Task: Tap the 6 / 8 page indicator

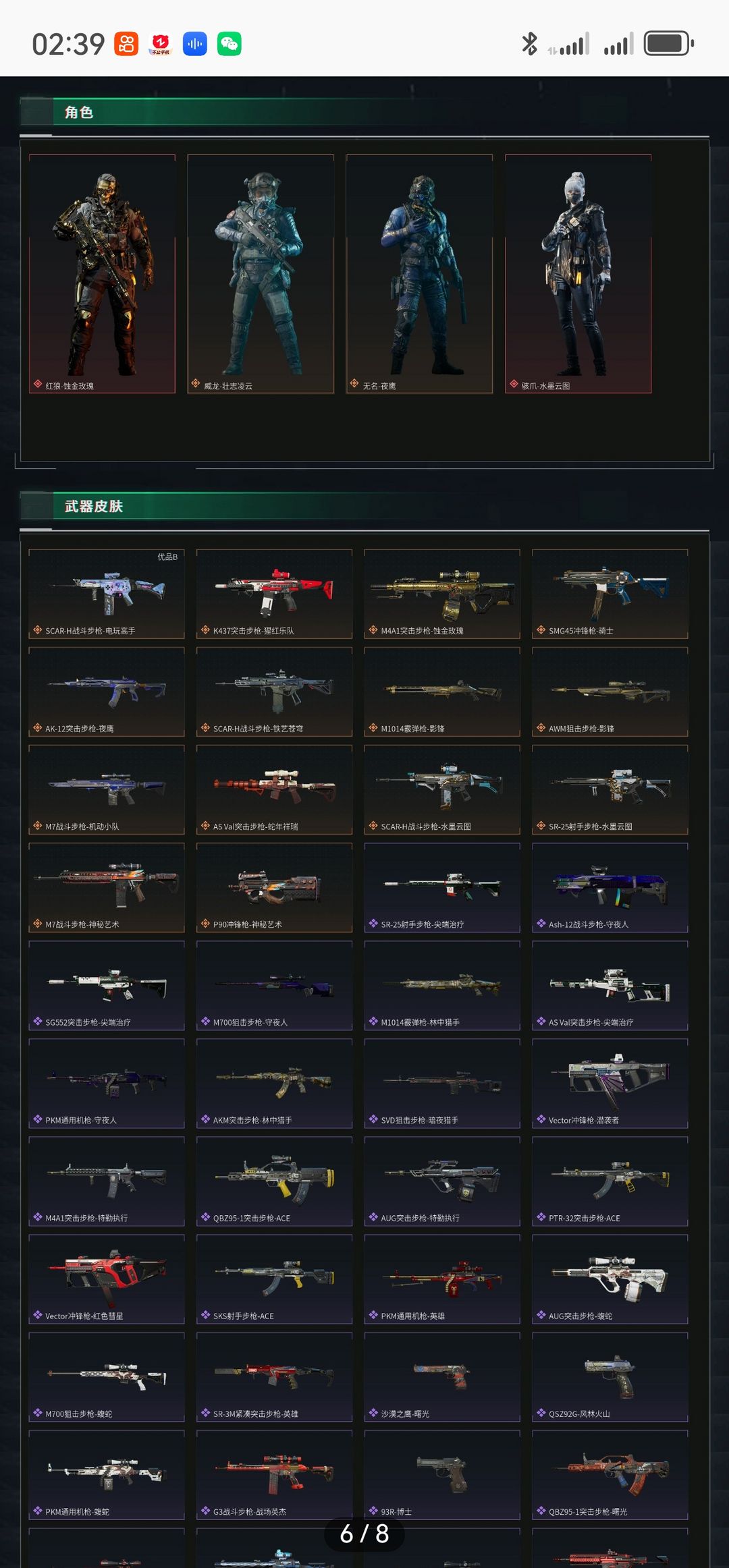Action: (364, 1534)
